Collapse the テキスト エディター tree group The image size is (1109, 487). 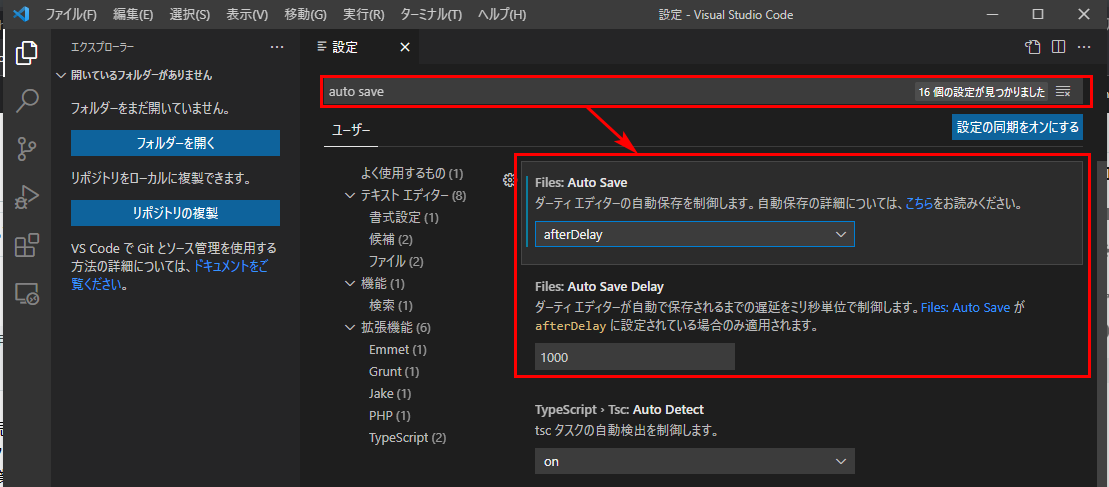coord(349,195)
